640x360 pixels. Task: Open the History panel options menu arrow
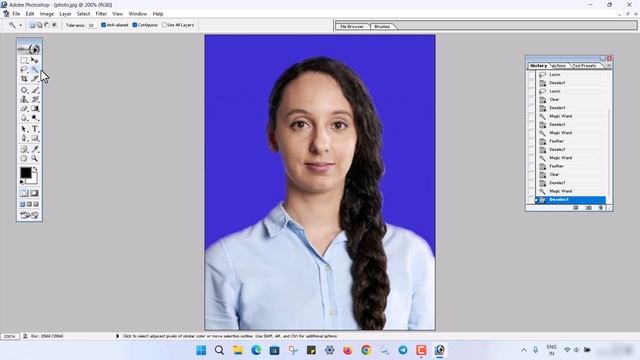(609, 65)
